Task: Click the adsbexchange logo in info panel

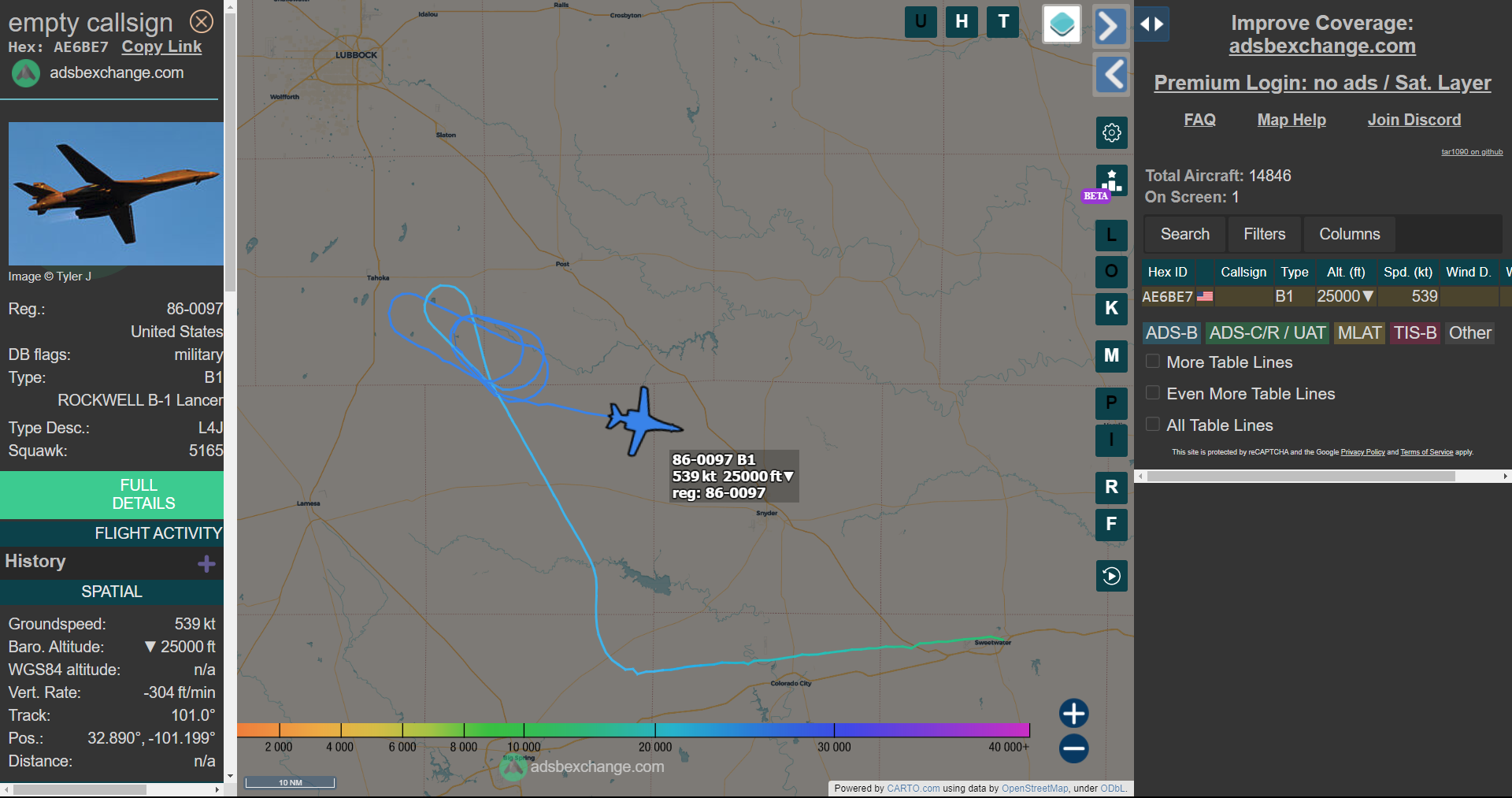Action: click(26, 73)
